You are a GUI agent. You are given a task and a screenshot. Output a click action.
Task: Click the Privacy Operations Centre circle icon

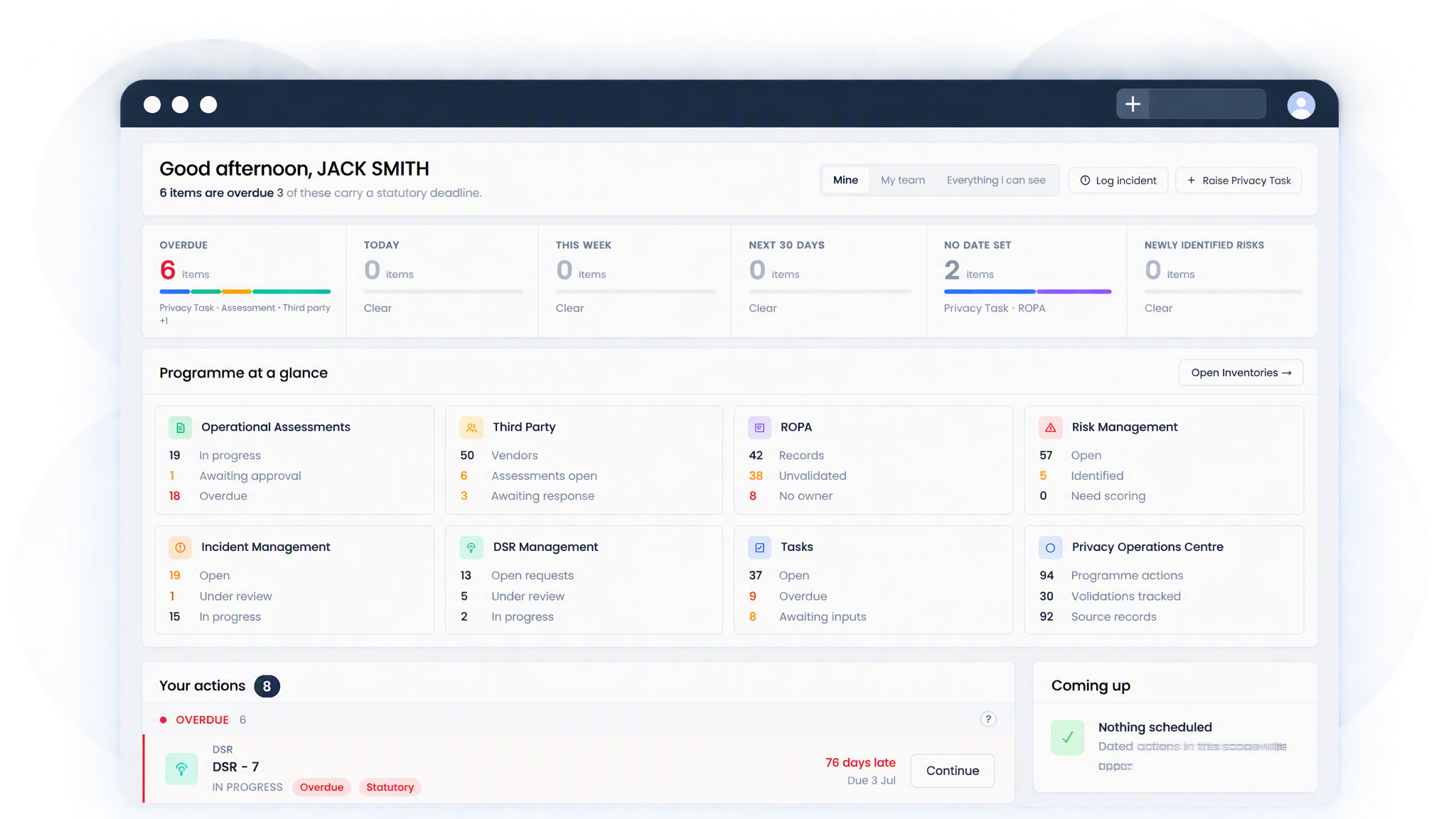(x=1050, y=547)
